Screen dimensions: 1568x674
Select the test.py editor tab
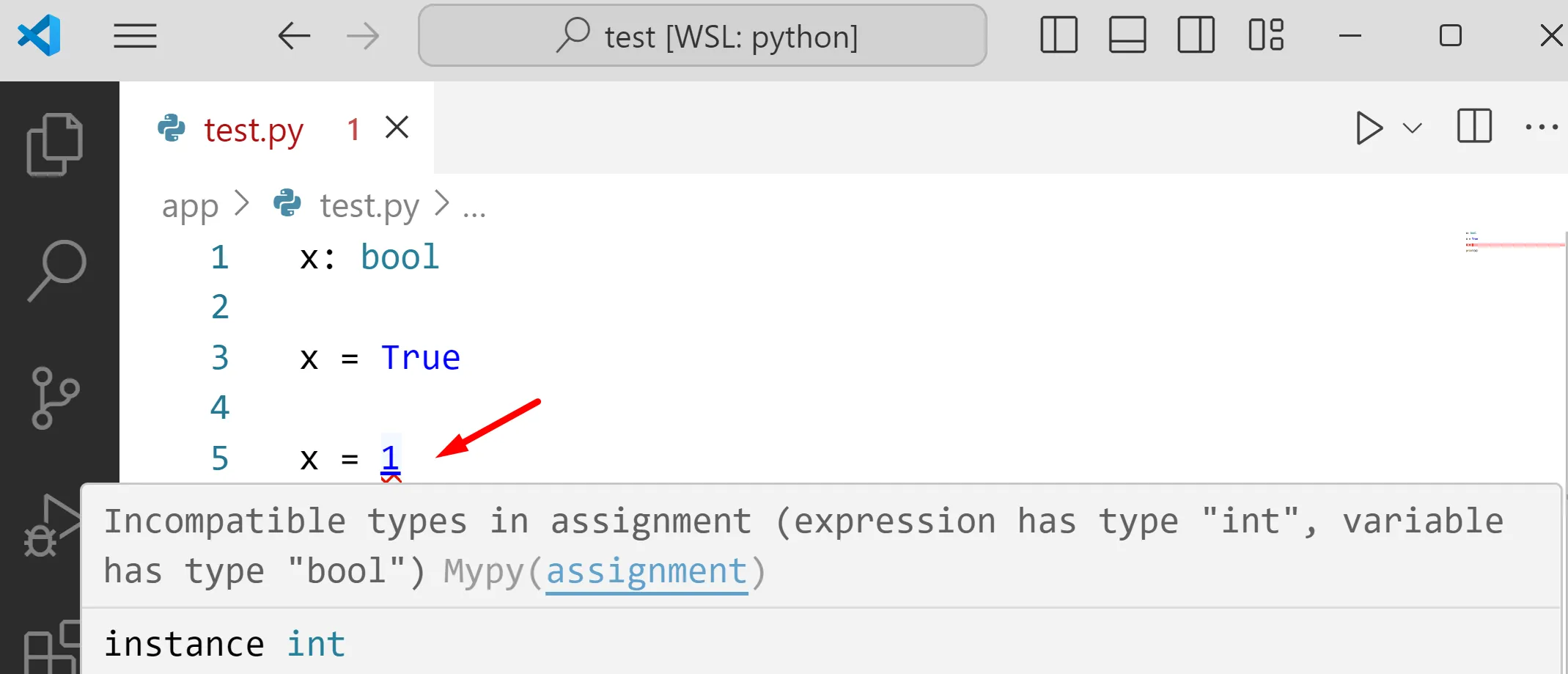(x=254, y=130)
